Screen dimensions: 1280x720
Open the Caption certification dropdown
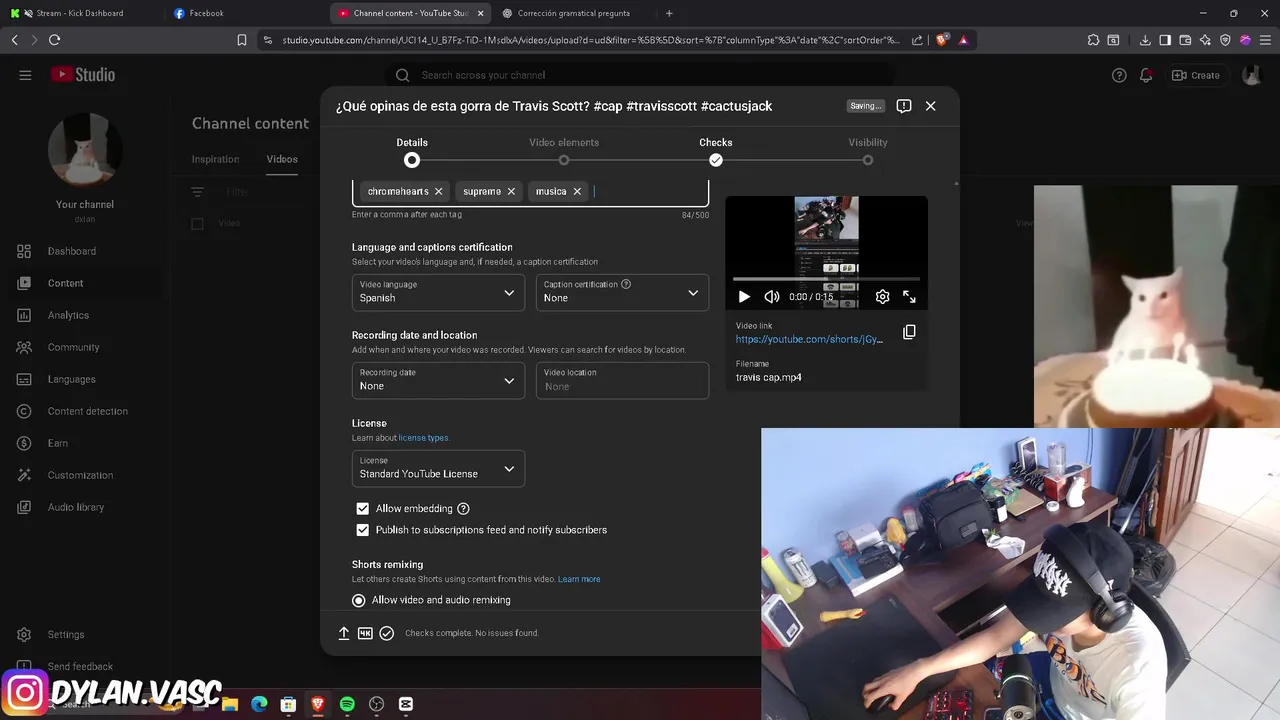[x=622, y=293]
